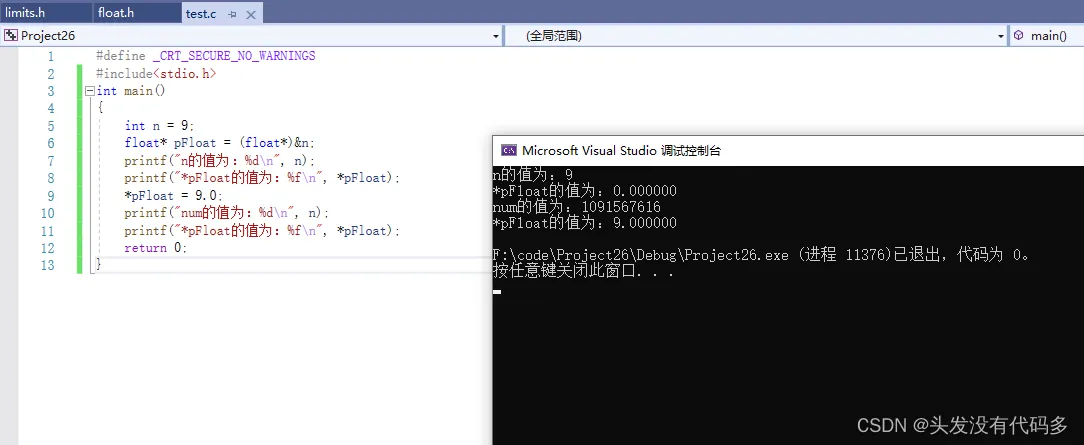Click line number 7 in the gutter
The image size is (1084, 445).
[x=50, y=161]
